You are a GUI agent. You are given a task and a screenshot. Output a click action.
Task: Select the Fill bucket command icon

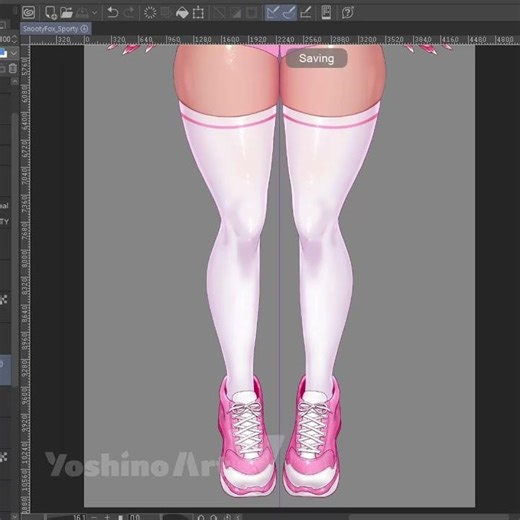pos(182,13)
